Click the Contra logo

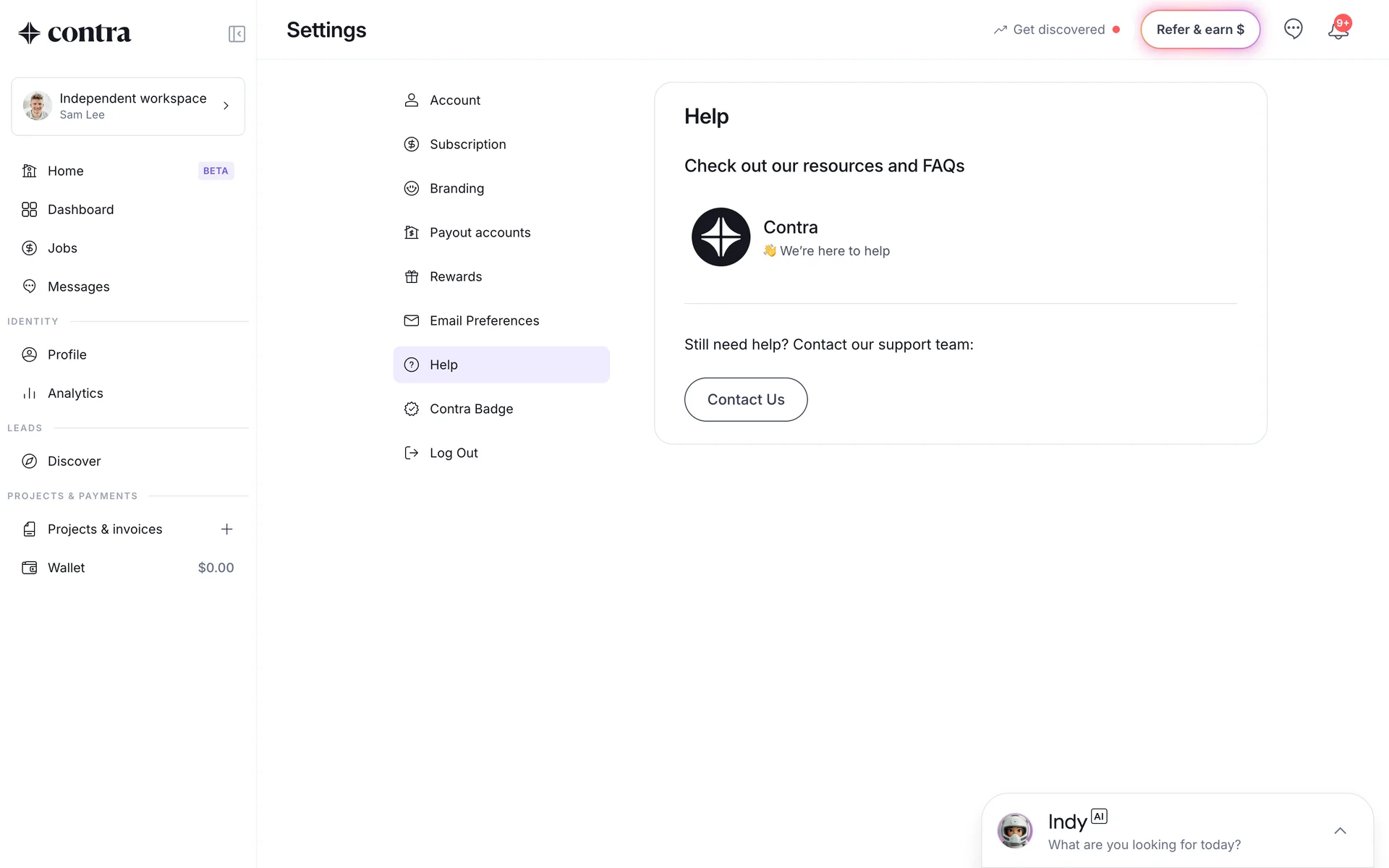pyautogui.click(x=75, y=33)
